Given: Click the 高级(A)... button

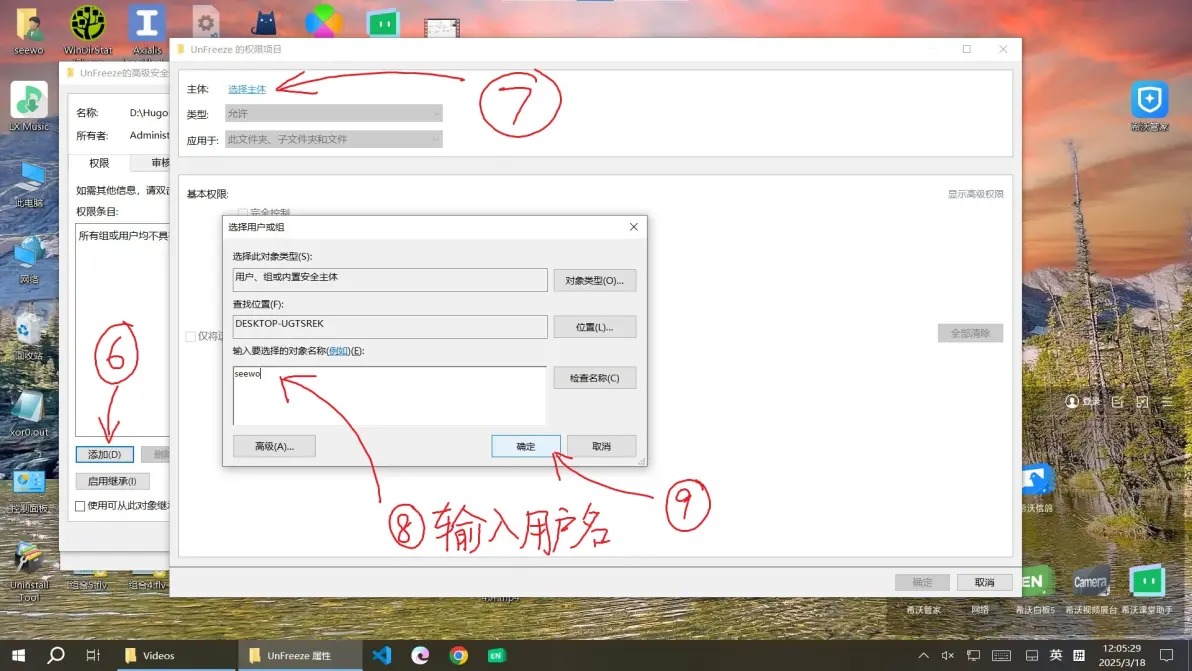Looking at the screenshot, I should click(x=274, y=446).
